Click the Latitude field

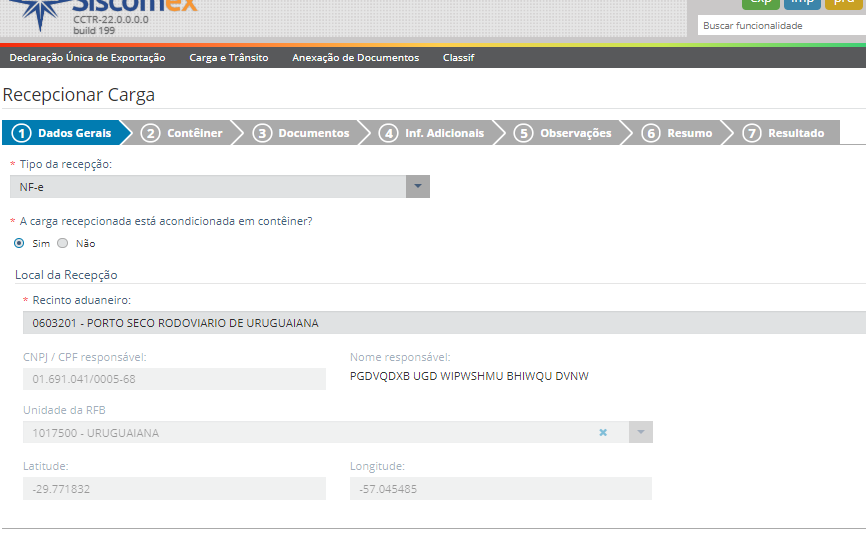[175, 489]
